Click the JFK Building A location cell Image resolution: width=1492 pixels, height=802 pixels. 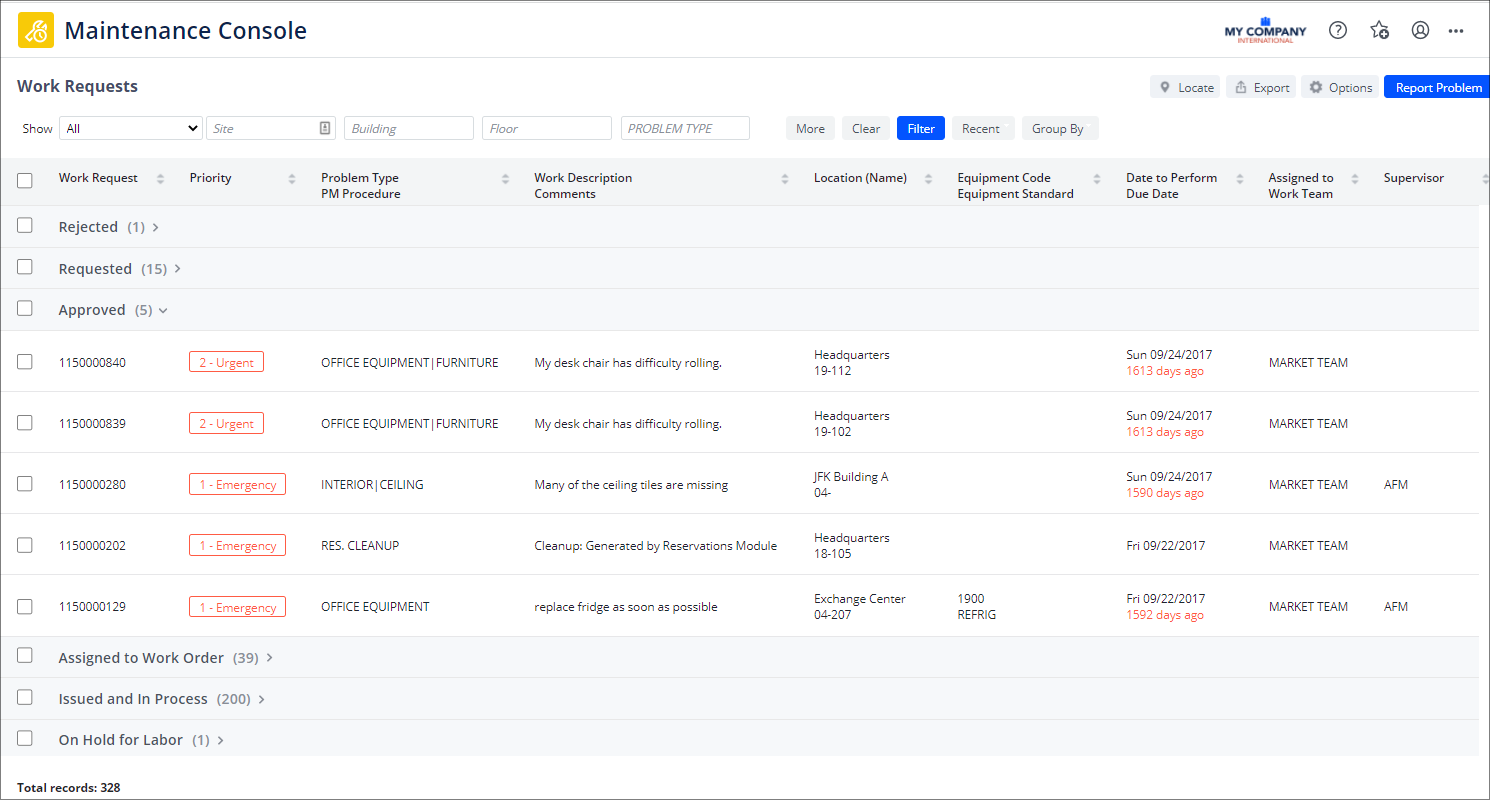point(851,485)
